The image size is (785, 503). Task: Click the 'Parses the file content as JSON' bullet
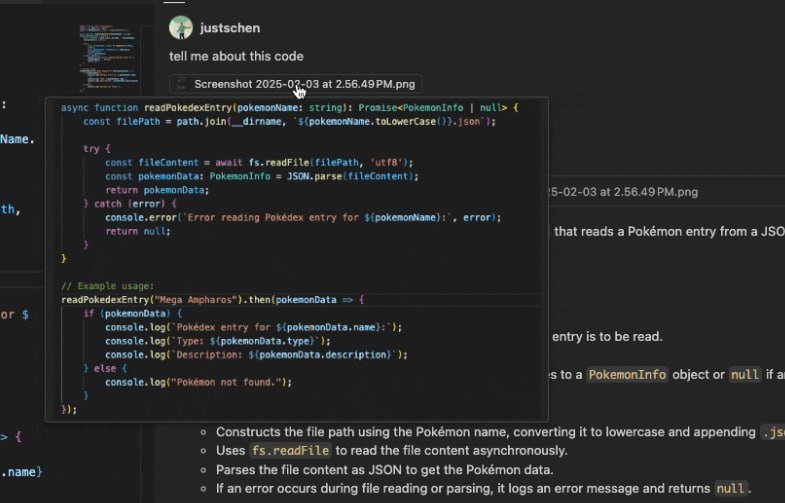tap(384, 470)
